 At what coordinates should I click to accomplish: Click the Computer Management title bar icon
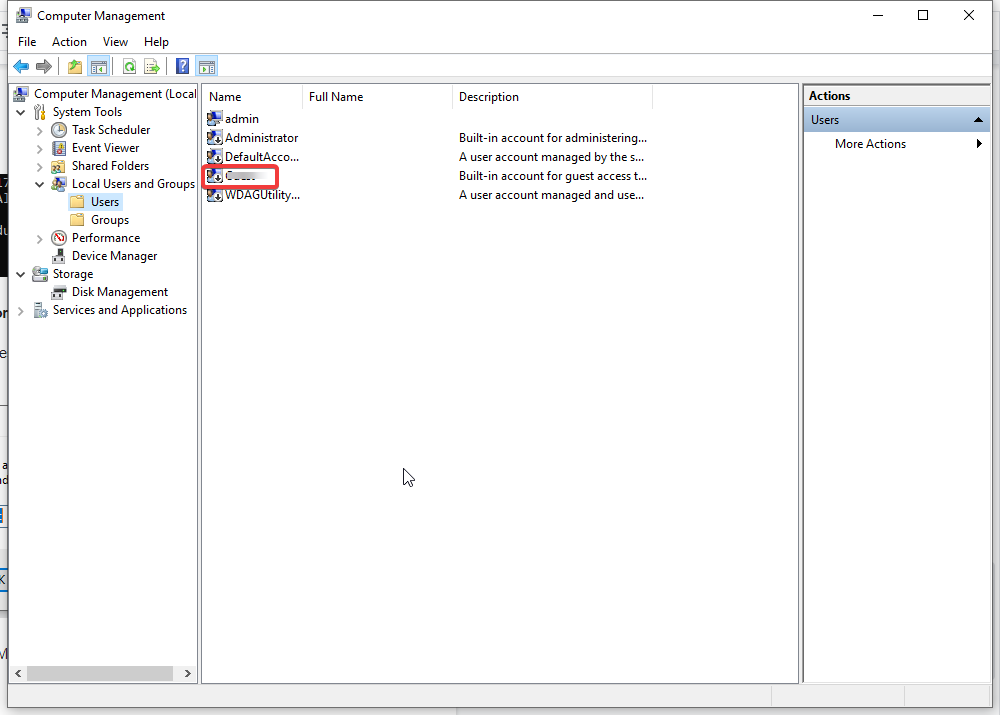point(24,15)
